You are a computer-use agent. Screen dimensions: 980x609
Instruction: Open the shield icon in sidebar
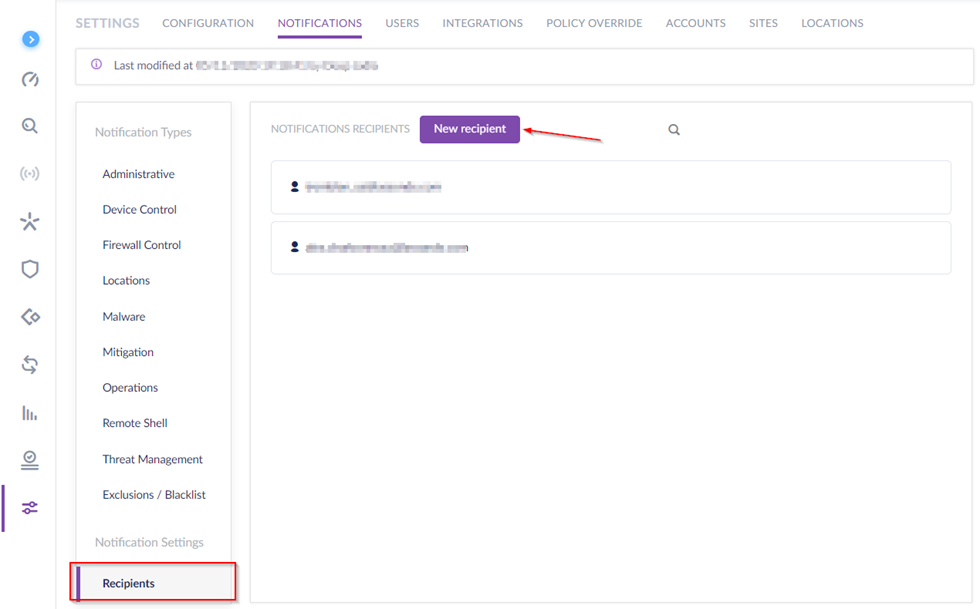pyautogui.click(x=30, y=269)
